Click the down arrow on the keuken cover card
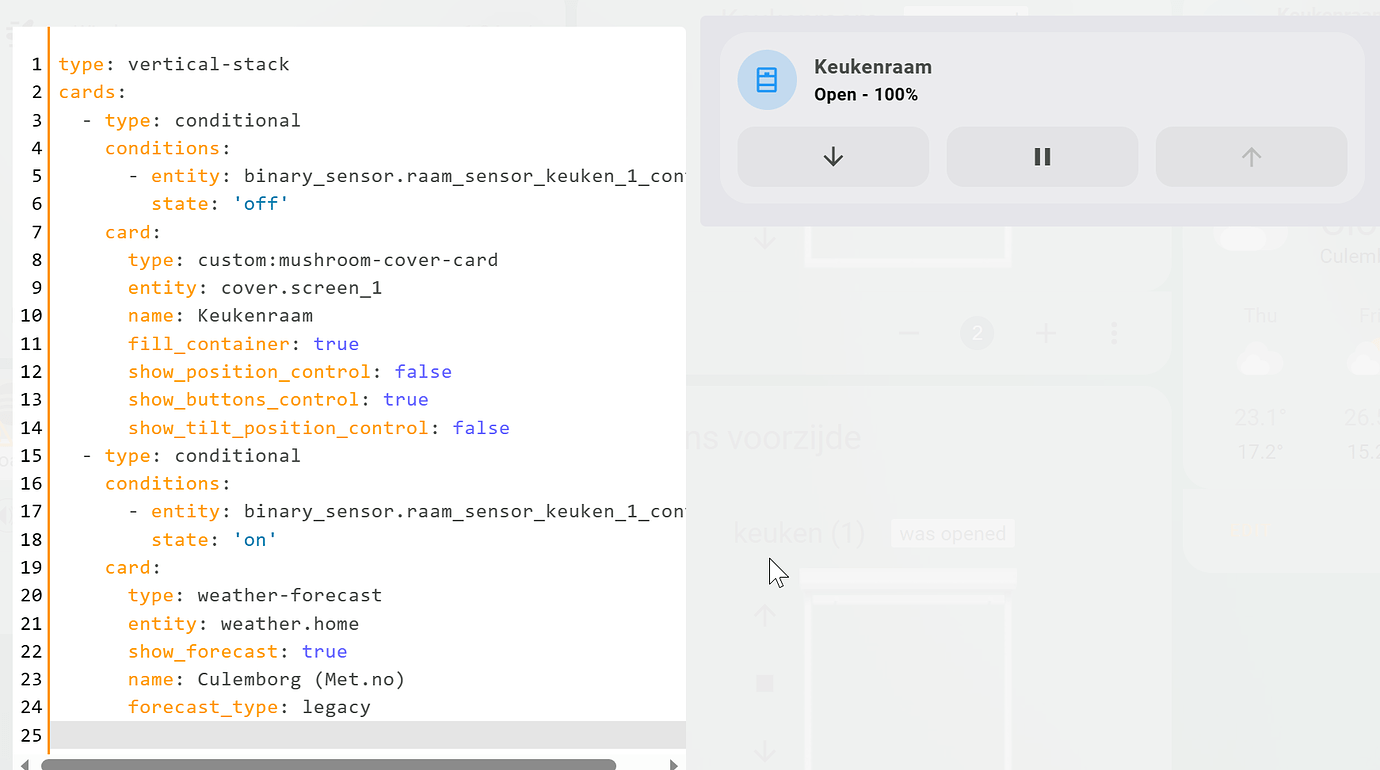 tap(765, 752)
